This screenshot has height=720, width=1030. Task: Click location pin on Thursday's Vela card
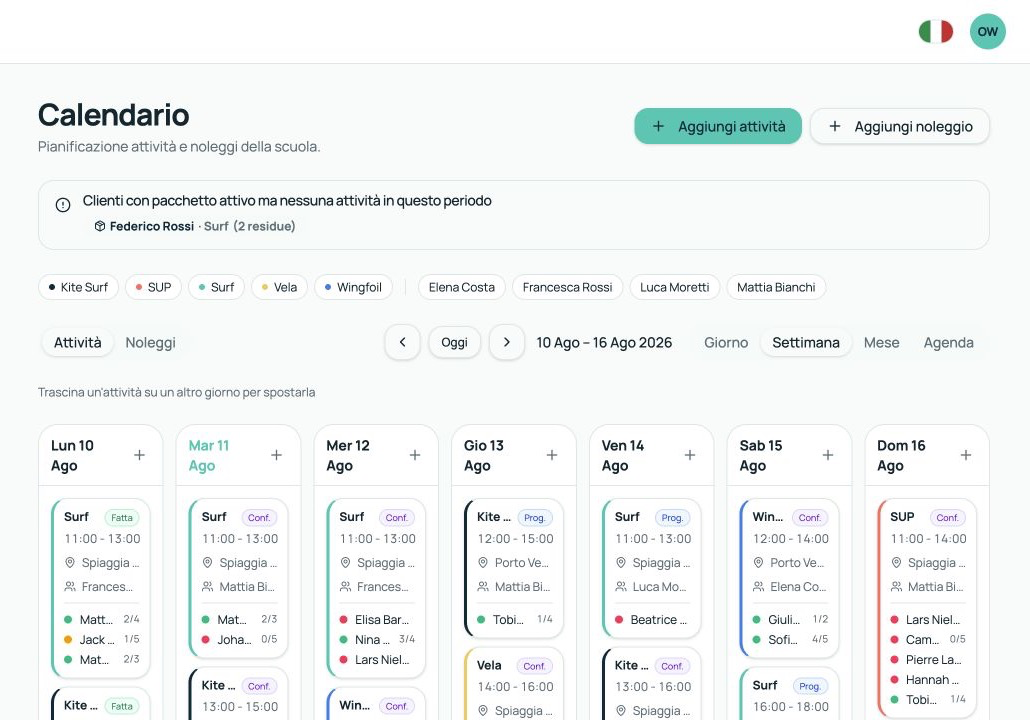pyautogui.click(x=483, y=710)
